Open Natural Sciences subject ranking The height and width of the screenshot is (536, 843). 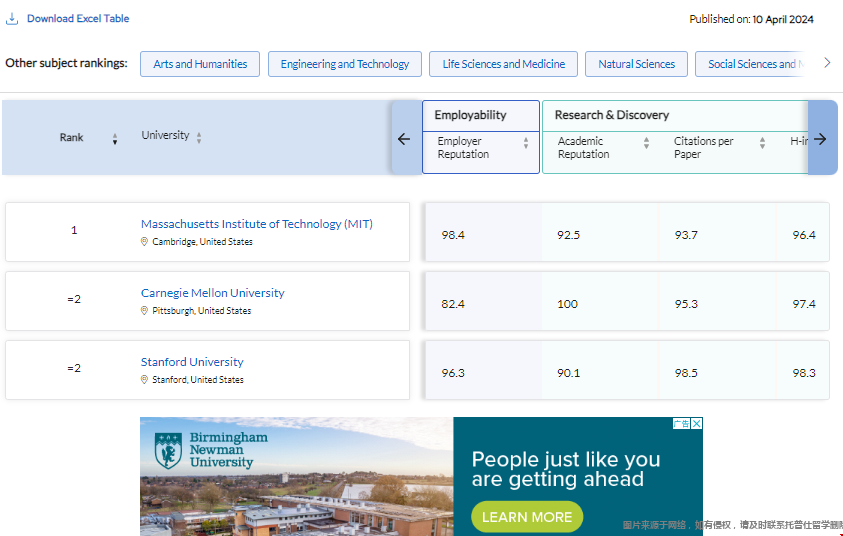(637, 64)
